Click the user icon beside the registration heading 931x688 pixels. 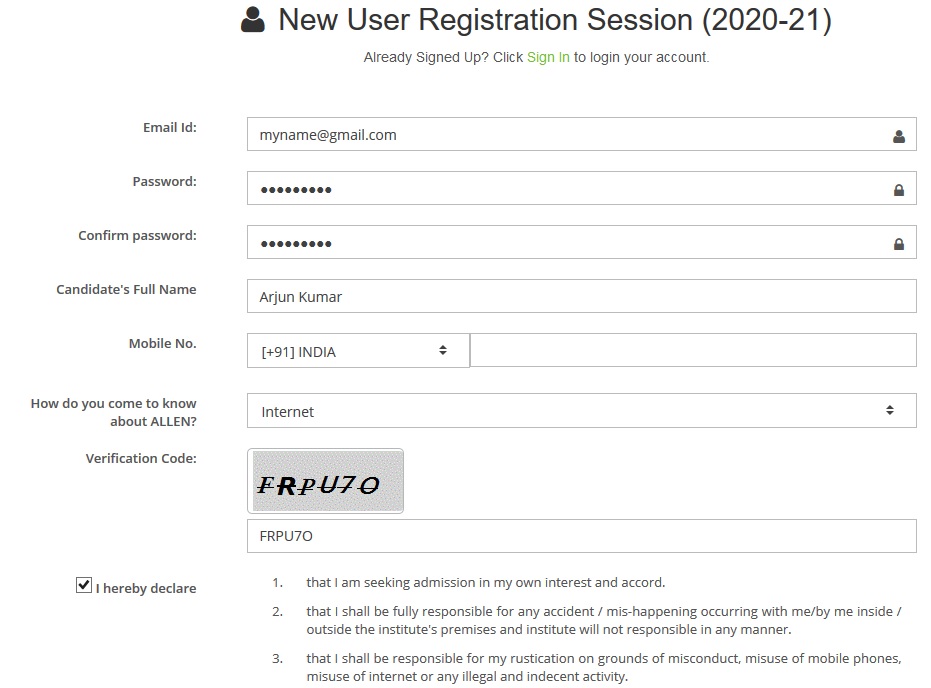click(253, 20)
